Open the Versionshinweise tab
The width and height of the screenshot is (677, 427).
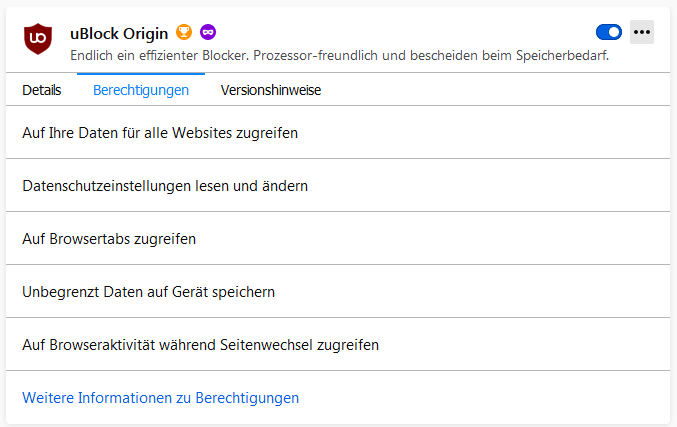point(271,90)
